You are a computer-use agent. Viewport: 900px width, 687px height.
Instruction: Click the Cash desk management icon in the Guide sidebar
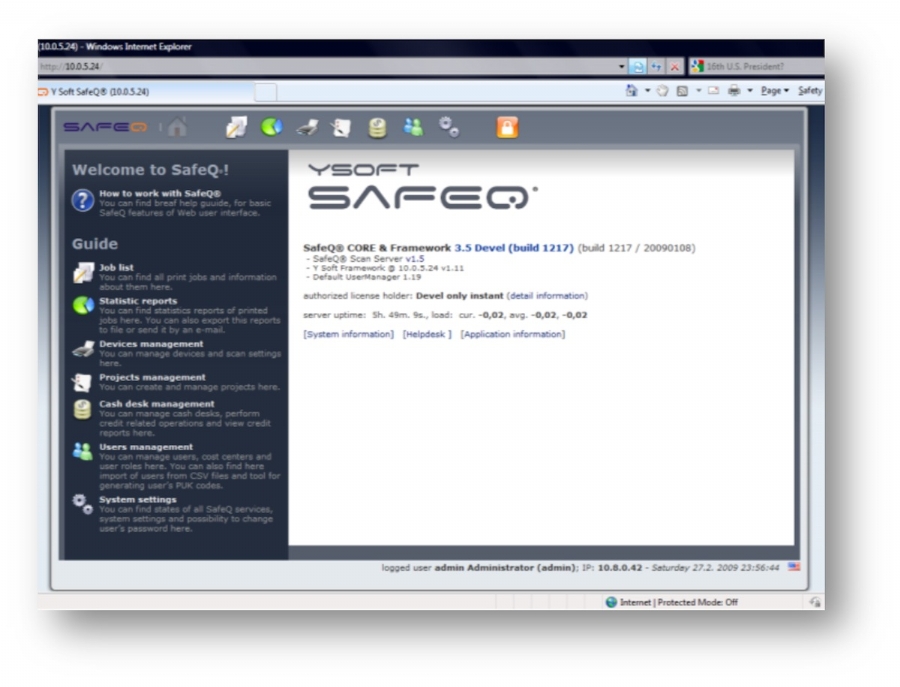click(x=82, y=410)
